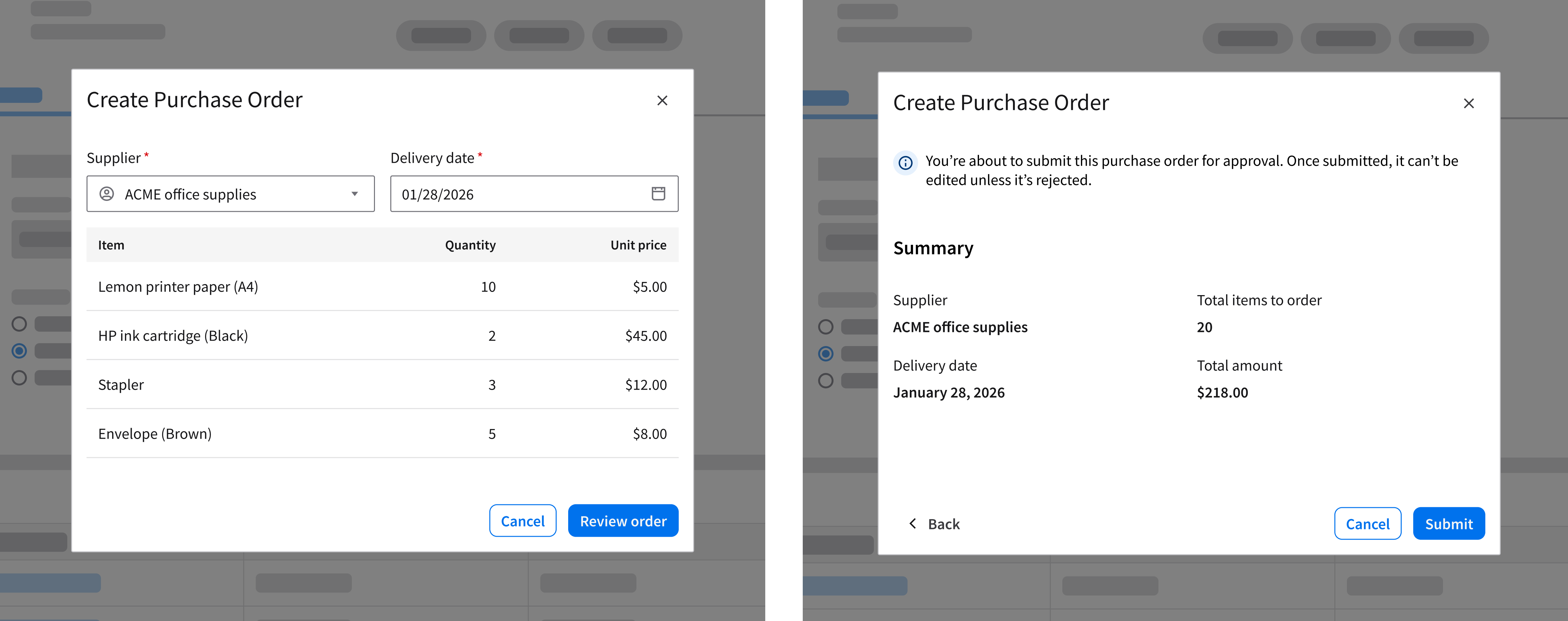Open the ACME office supplies combo box

click(x=230, y=194)
